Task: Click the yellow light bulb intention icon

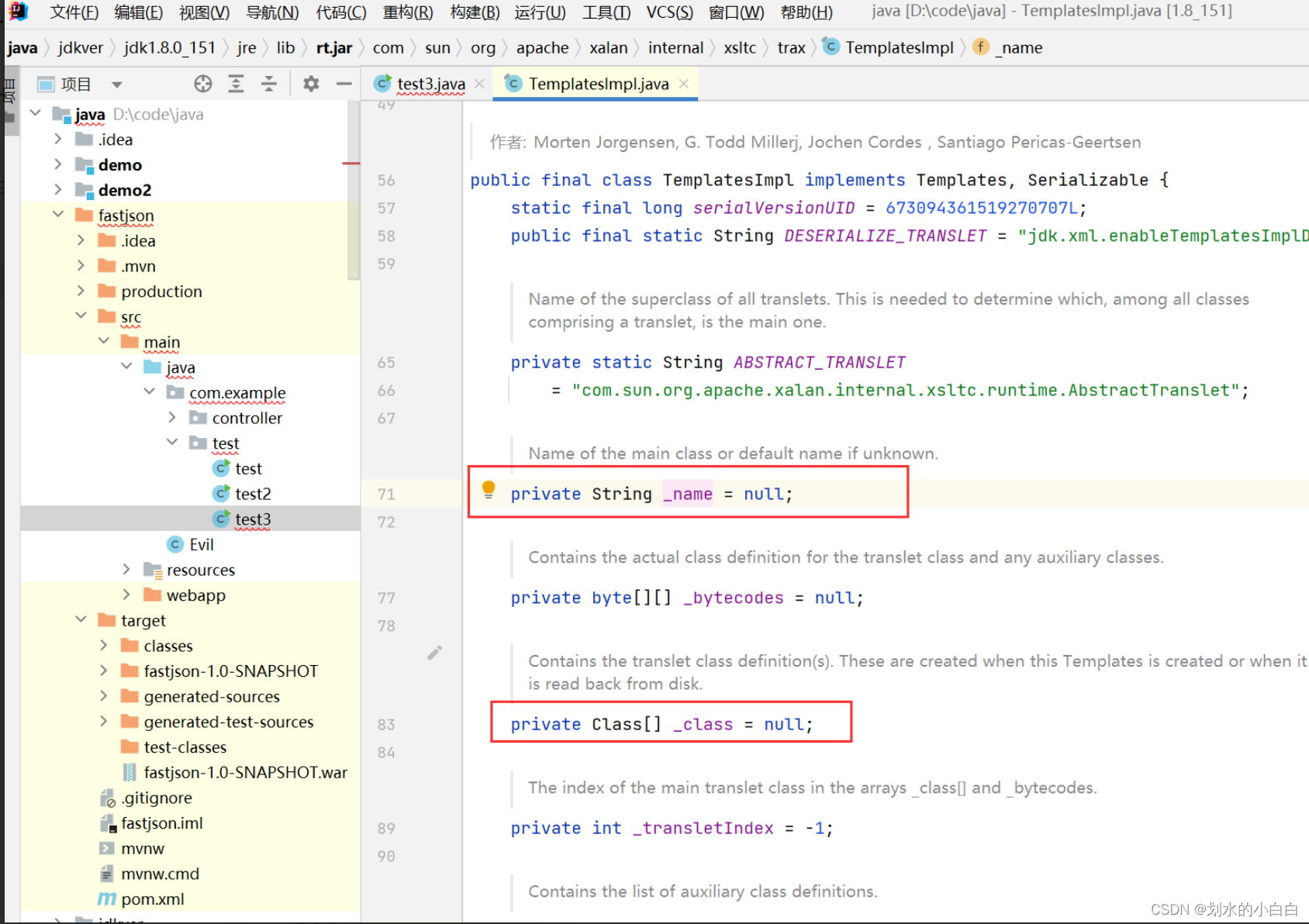Action: (x=489, y=490)
